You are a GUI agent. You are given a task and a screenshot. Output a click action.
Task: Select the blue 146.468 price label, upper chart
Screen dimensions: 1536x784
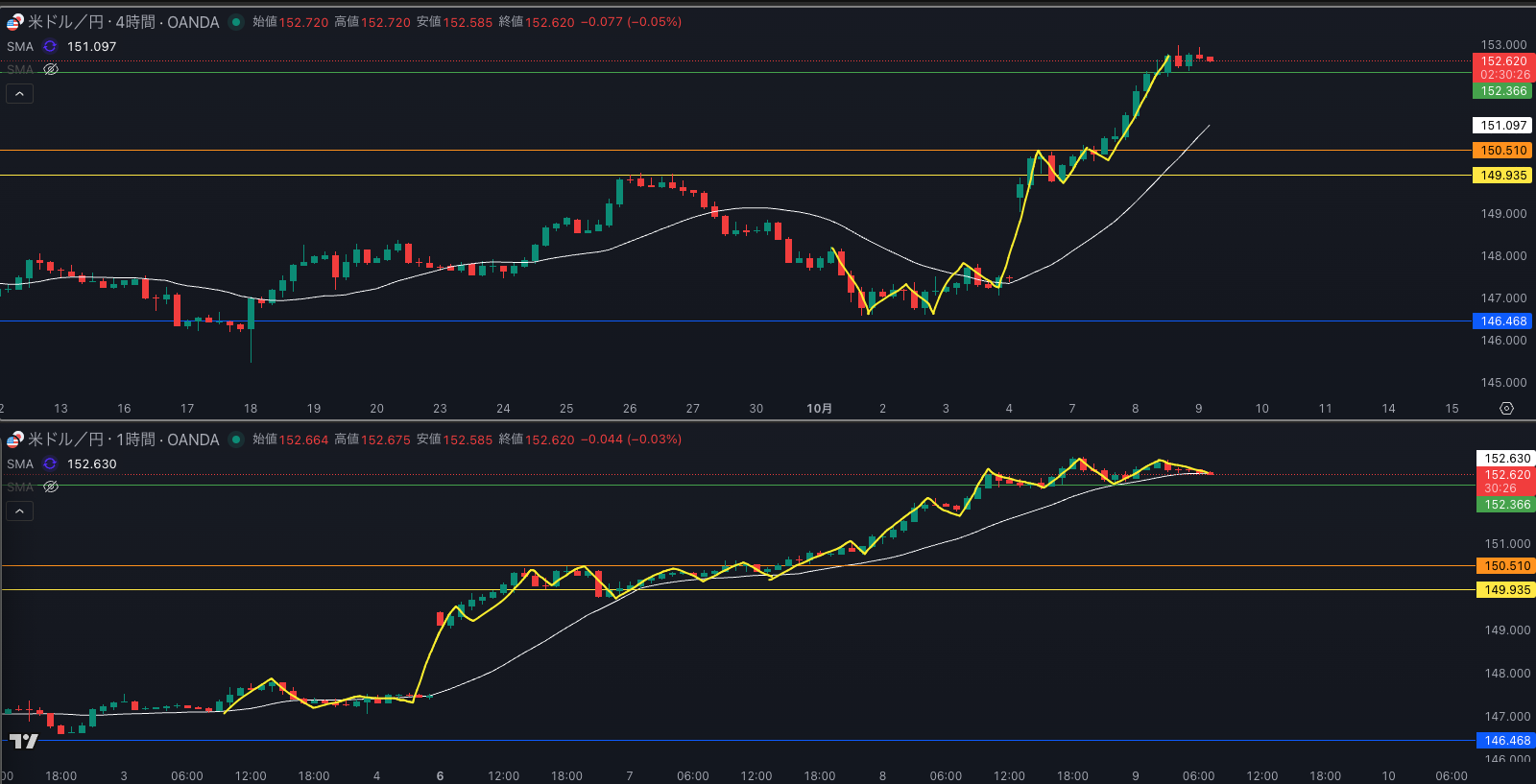[x=1502, y=321]
